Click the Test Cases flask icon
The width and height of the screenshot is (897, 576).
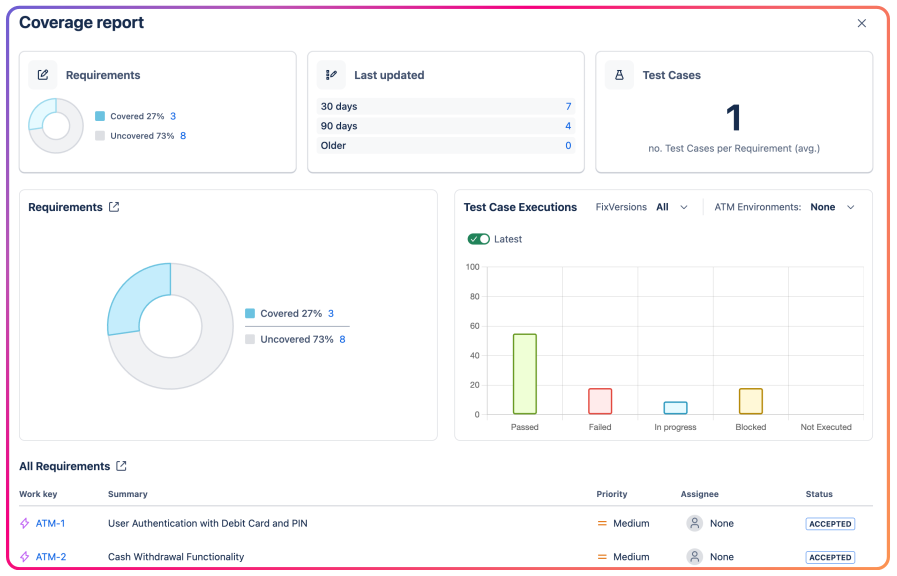(619, 75)
